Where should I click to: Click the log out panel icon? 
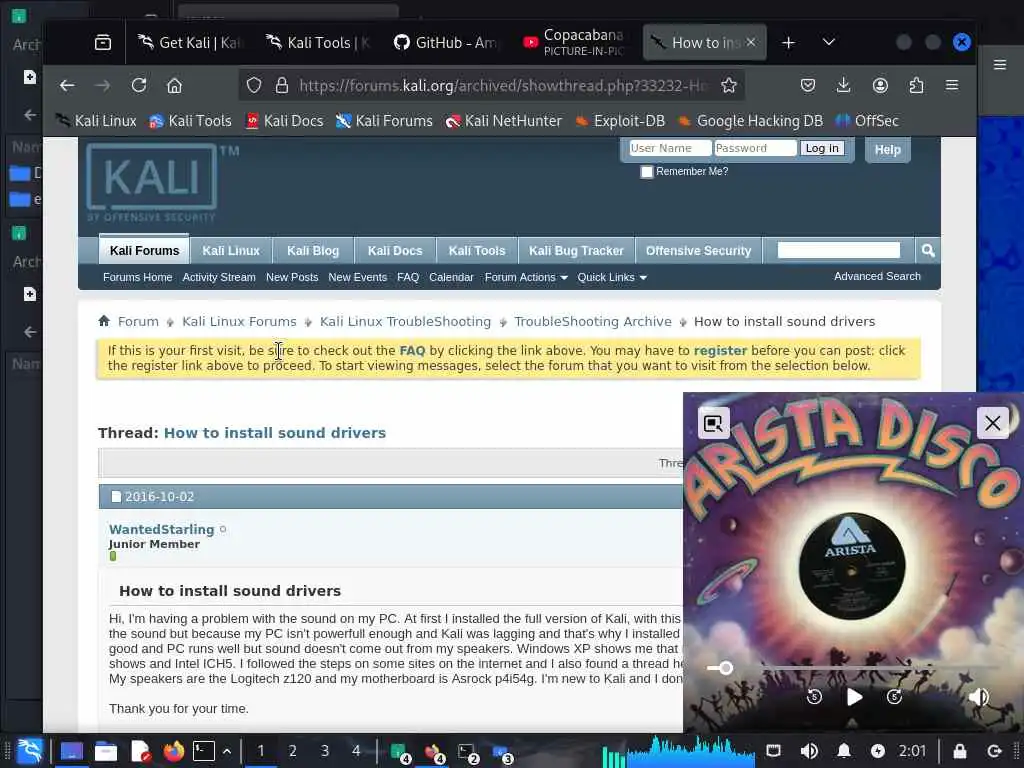(x=995, y=751)
